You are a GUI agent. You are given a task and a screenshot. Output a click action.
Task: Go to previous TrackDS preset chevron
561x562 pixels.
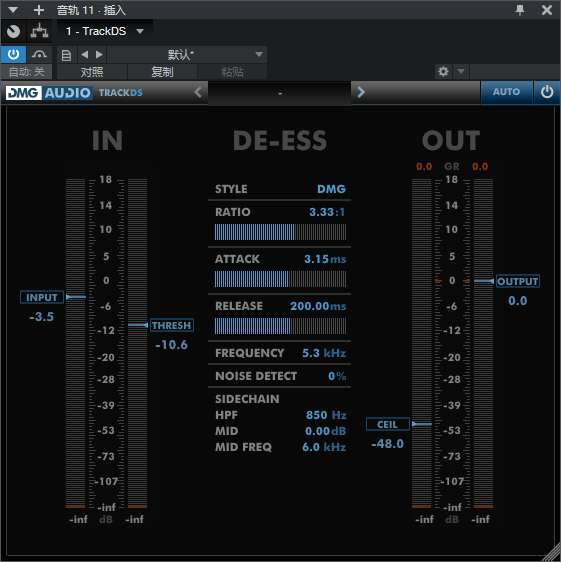point(198,92)
